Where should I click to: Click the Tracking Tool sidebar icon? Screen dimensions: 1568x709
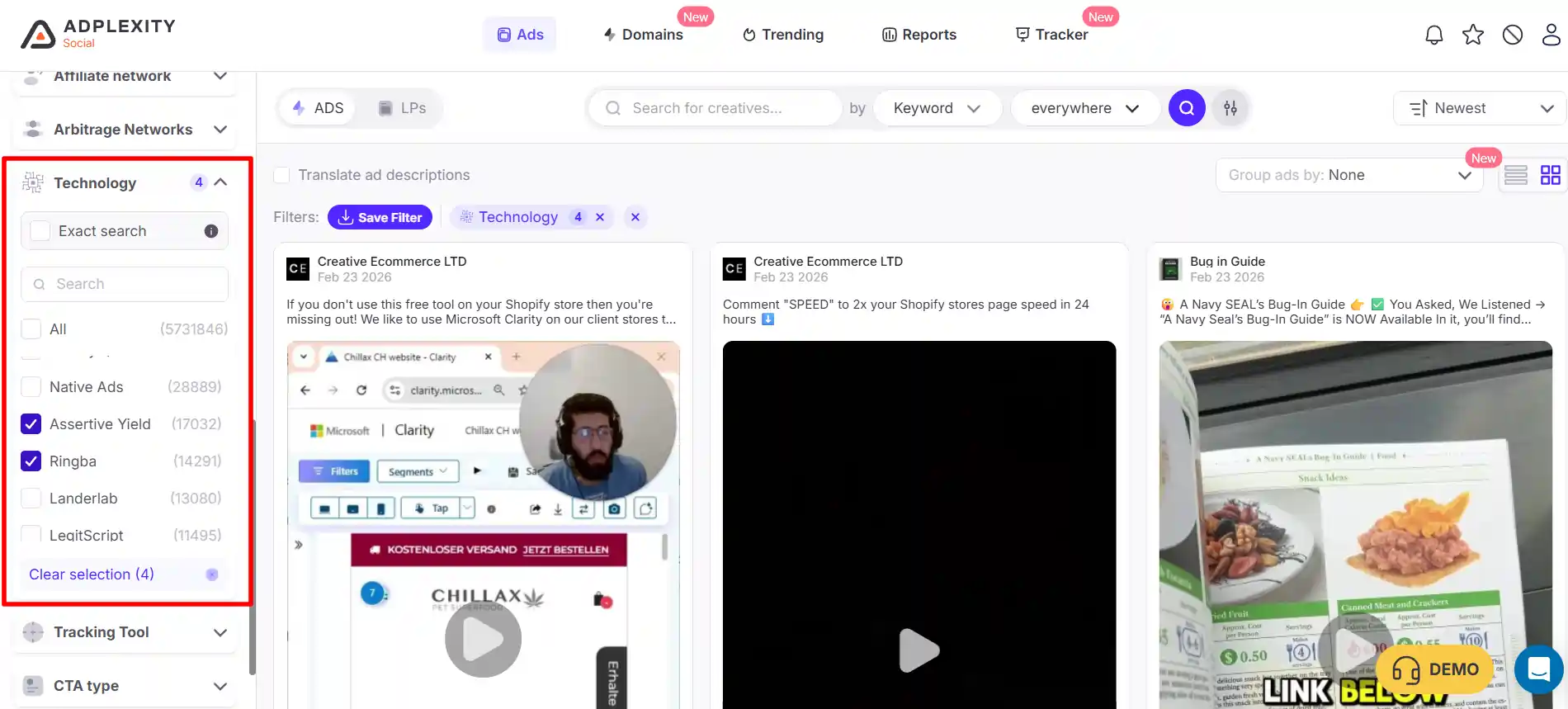pyautogui.click(x=33, y=632)
